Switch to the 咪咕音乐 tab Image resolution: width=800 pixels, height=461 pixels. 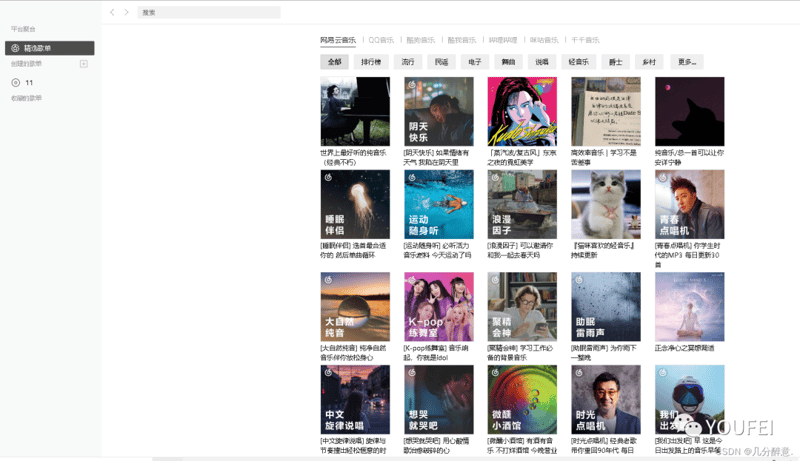pos(544,40)
